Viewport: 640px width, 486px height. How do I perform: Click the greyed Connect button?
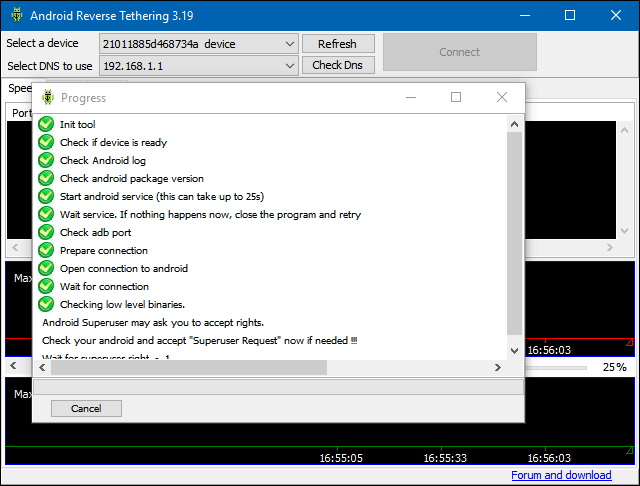click(460, 52)
